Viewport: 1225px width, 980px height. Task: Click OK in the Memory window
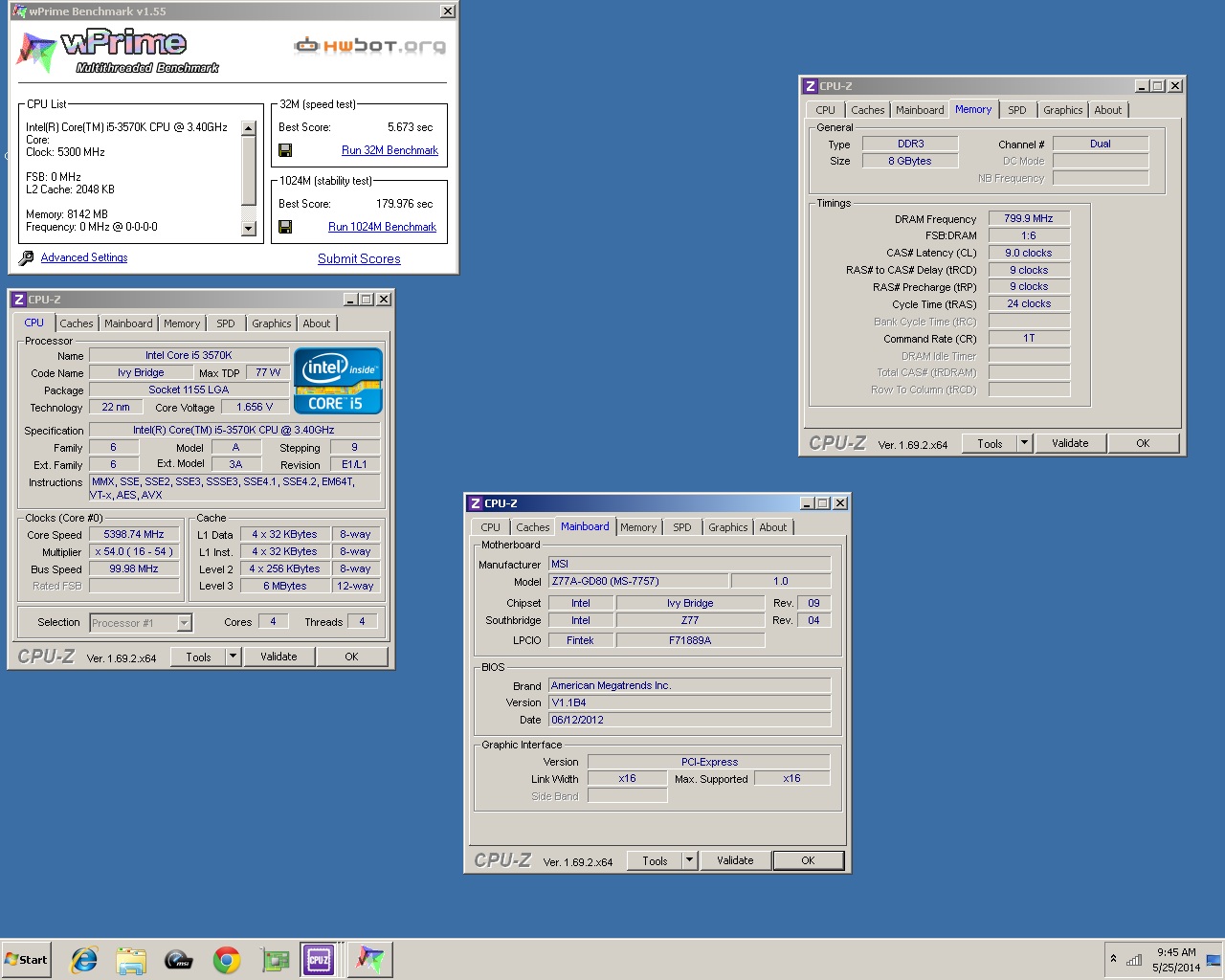pyautogui.click(x=1143, y=443)
